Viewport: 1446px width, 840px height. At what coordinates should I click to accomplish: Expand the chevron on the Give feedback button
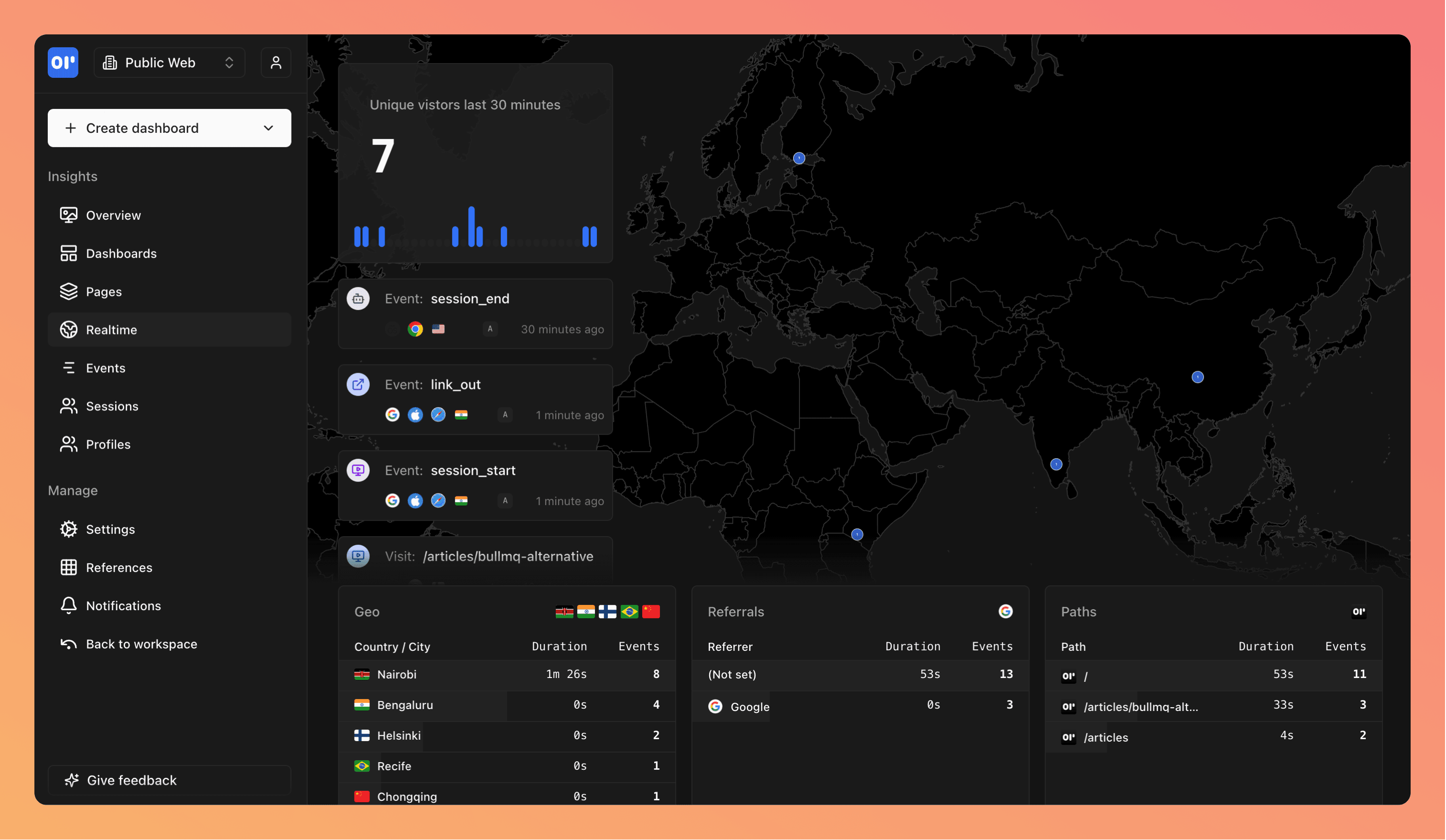(268, 780)
